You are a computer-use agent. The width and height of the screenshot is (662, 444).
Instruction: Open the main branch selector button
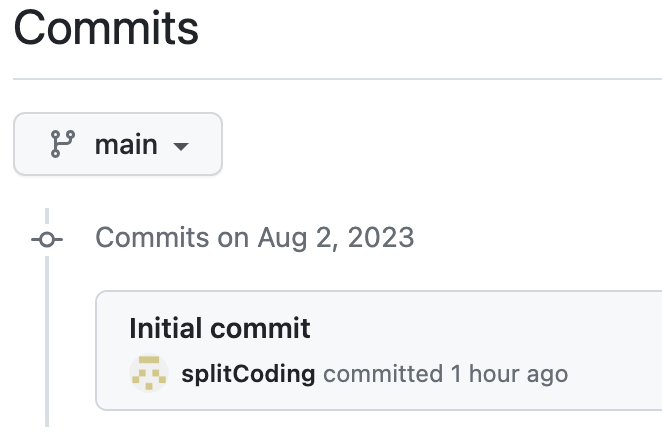118,144
